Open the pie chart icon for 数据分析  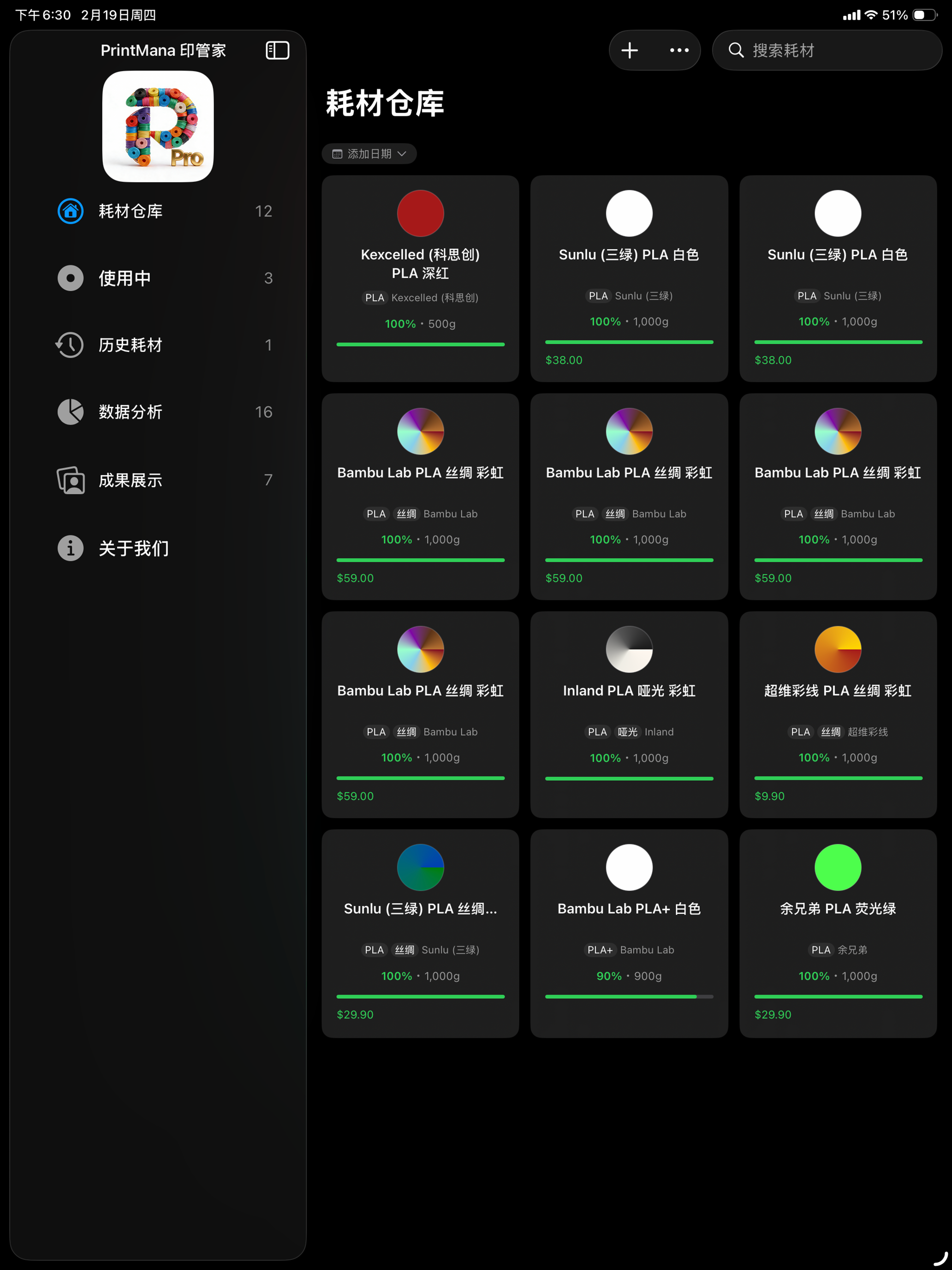(71, 412)
